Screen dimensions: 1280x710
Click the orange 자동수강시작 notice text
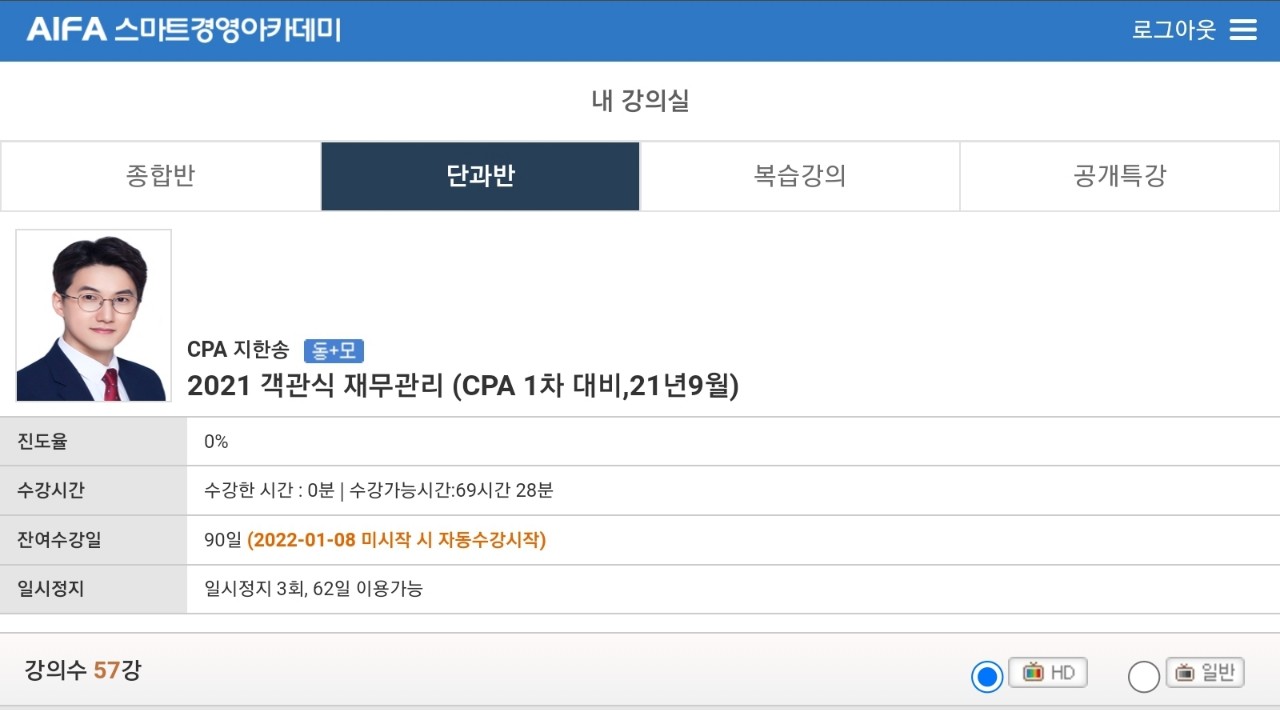[397, 540]
